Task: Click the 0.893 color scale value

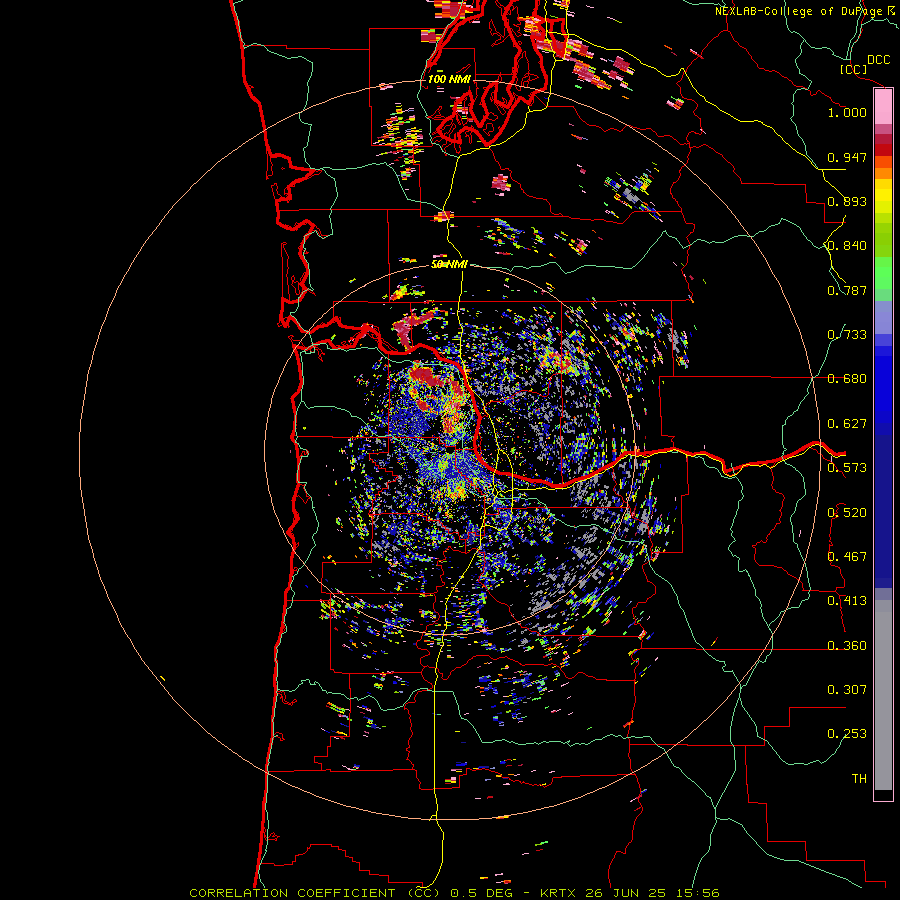Action: tap(847, 201)
